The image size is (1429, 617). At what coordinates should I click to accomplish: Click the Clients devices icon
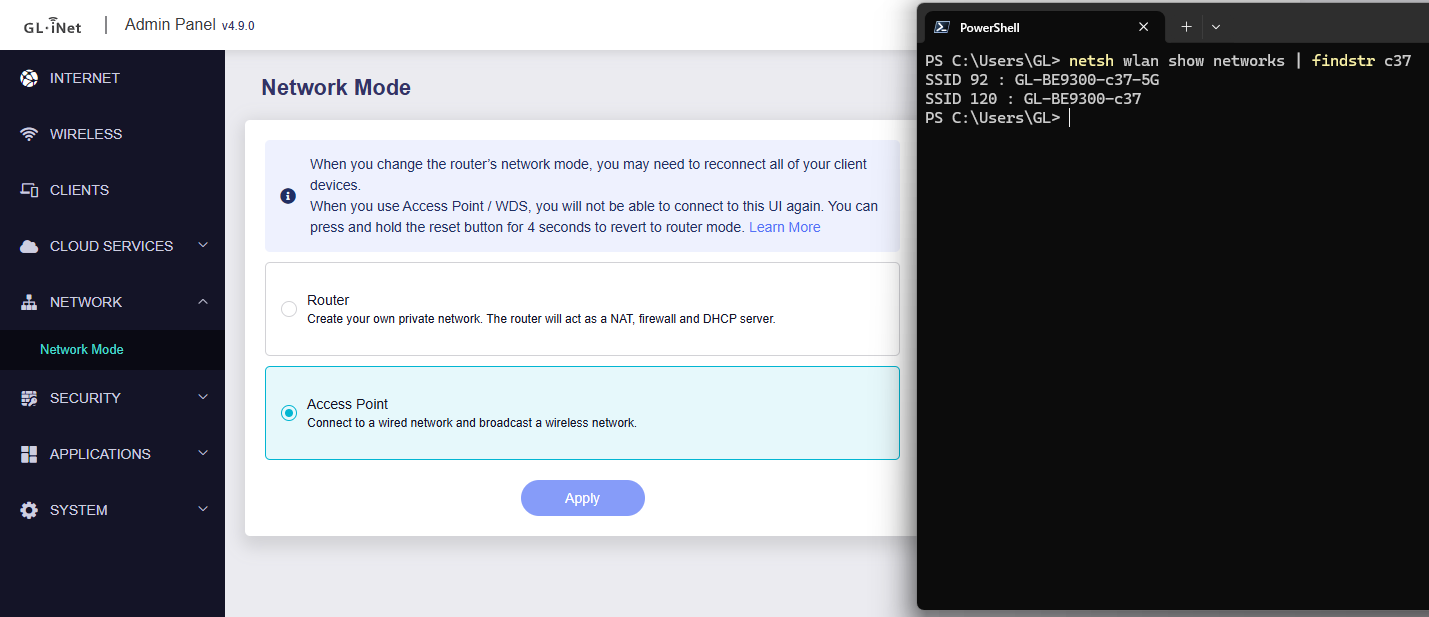coord(29,190)
